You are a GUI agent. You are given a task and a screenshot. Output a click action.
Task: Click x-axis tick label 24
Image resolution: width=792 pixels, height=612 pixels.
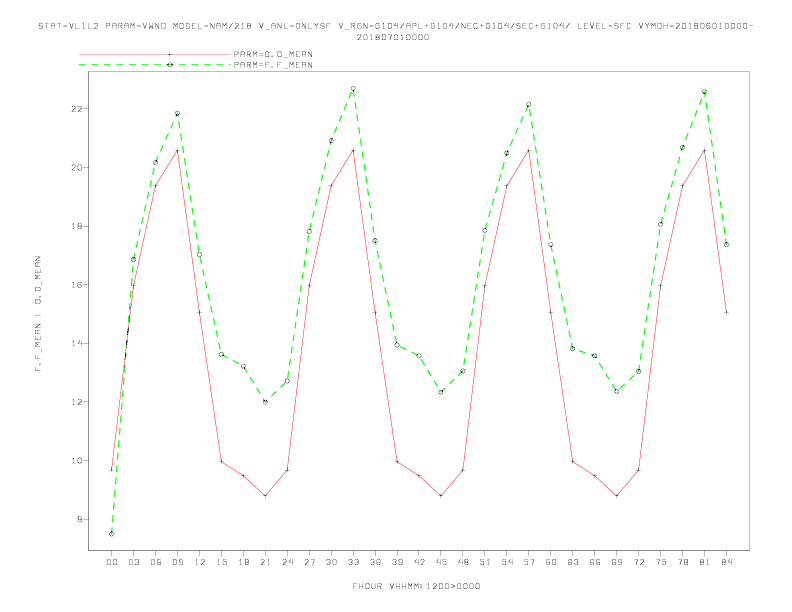287,562
